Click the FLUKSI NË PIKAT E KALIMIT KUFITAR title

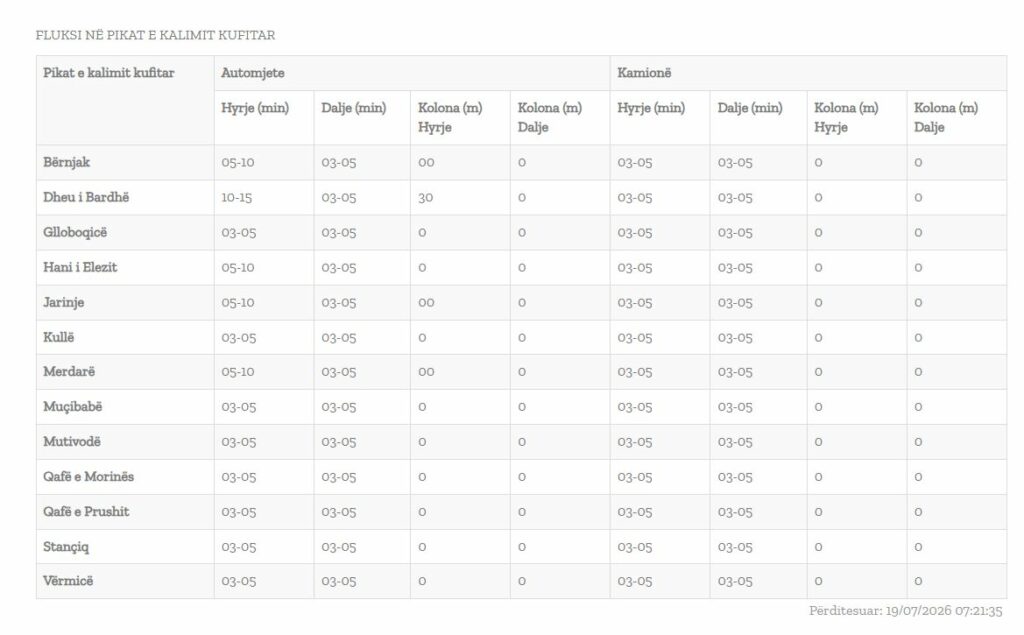click(155, 35)
